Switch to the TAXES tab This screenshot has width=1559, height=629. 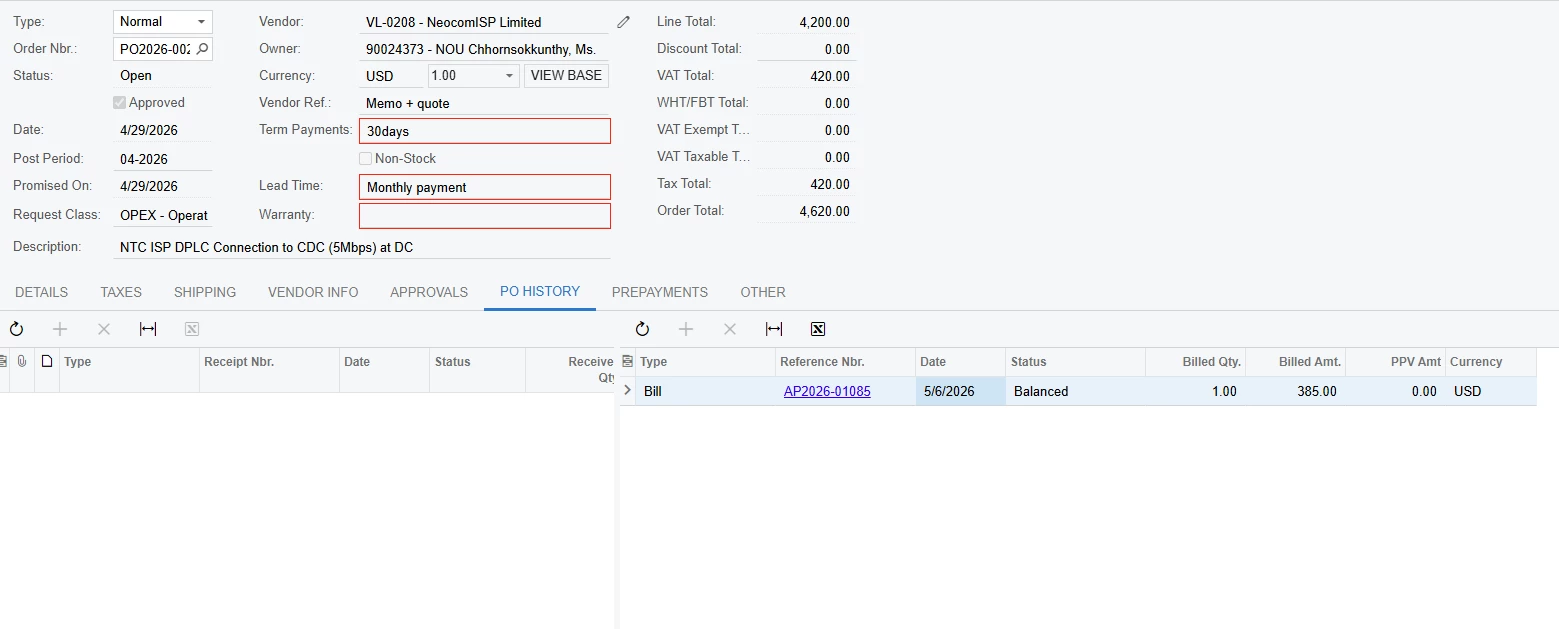[121, 292]
